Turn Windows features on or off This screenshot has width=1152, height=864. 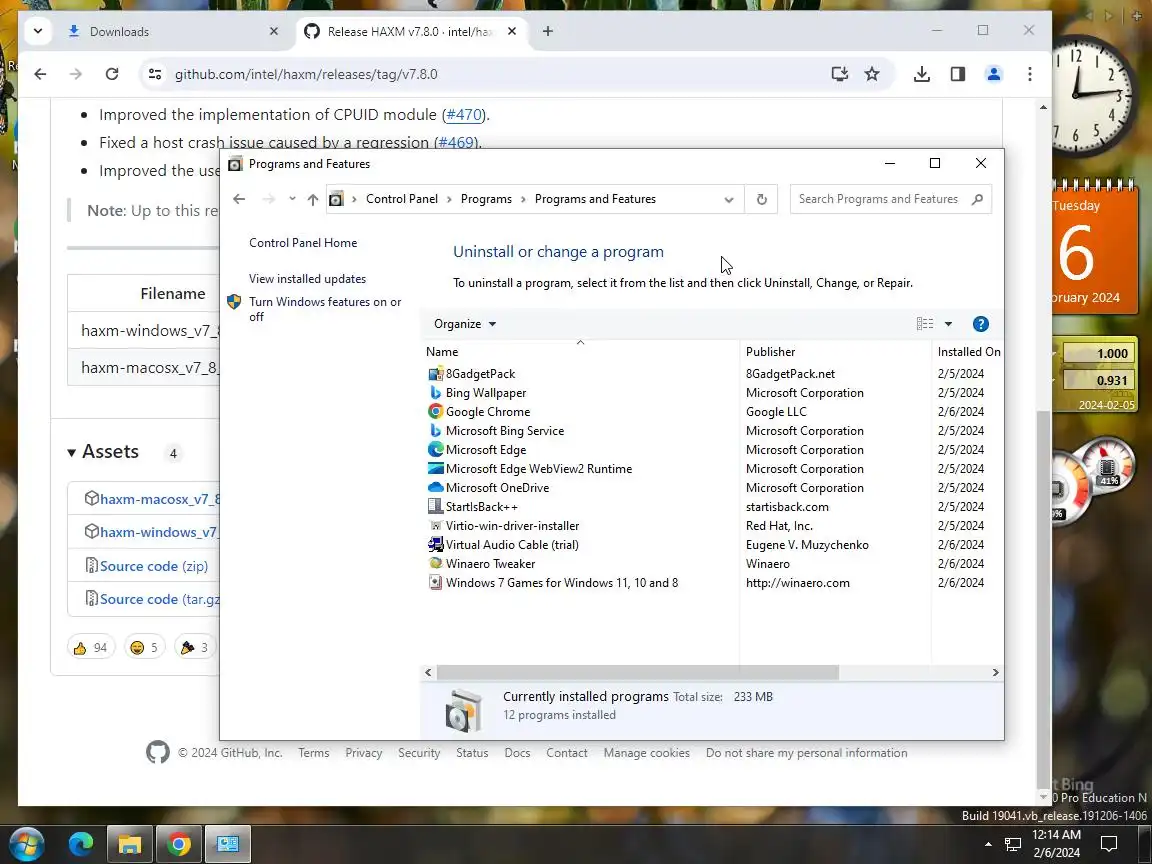(x=325, y=309)
